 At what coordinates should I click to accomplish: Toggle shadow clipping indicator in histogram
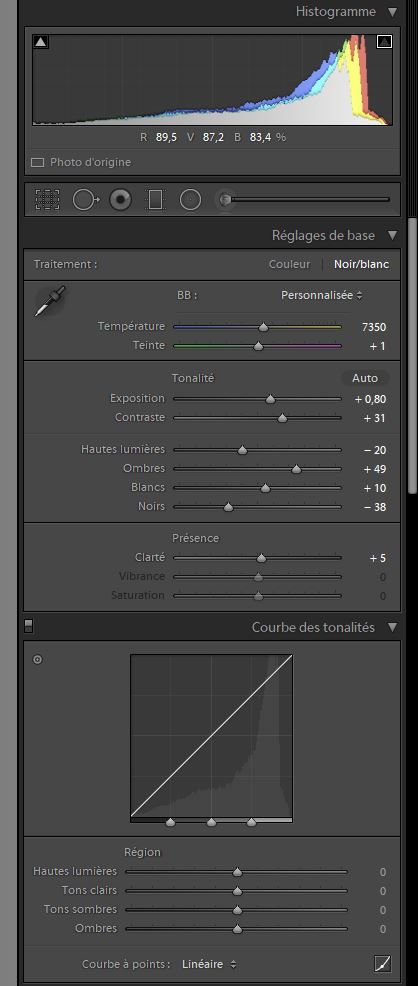[41, 42]
